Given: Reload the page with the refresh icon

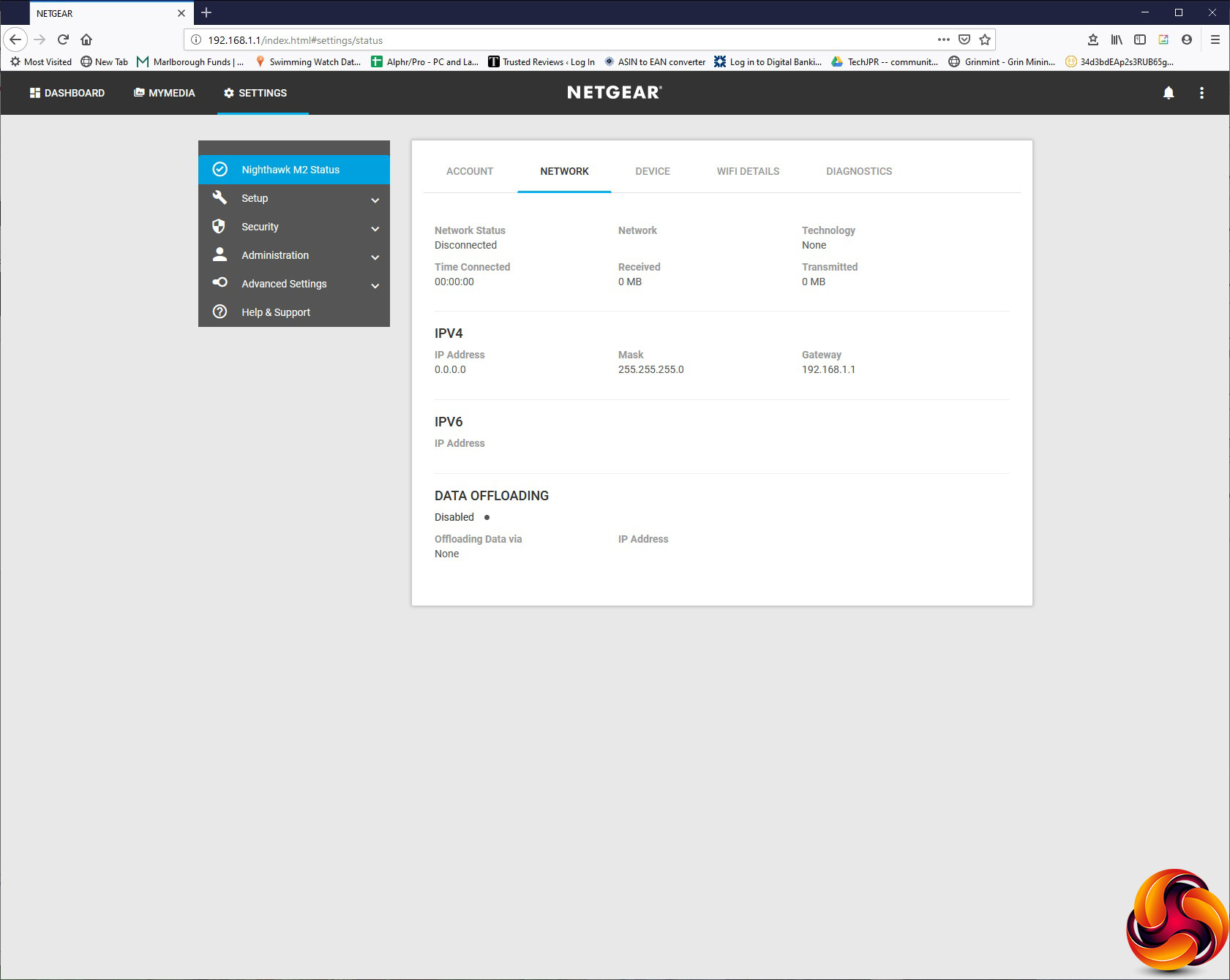Looking at the screenshot, I should pyautogui.click(x=63, y=39).
